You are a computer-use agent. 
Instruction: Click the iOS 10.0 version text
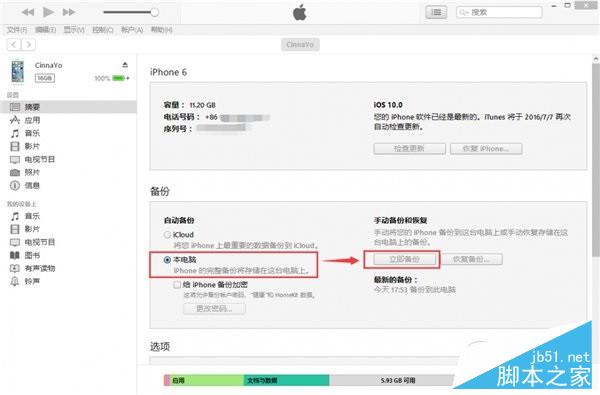pos(388,104)
